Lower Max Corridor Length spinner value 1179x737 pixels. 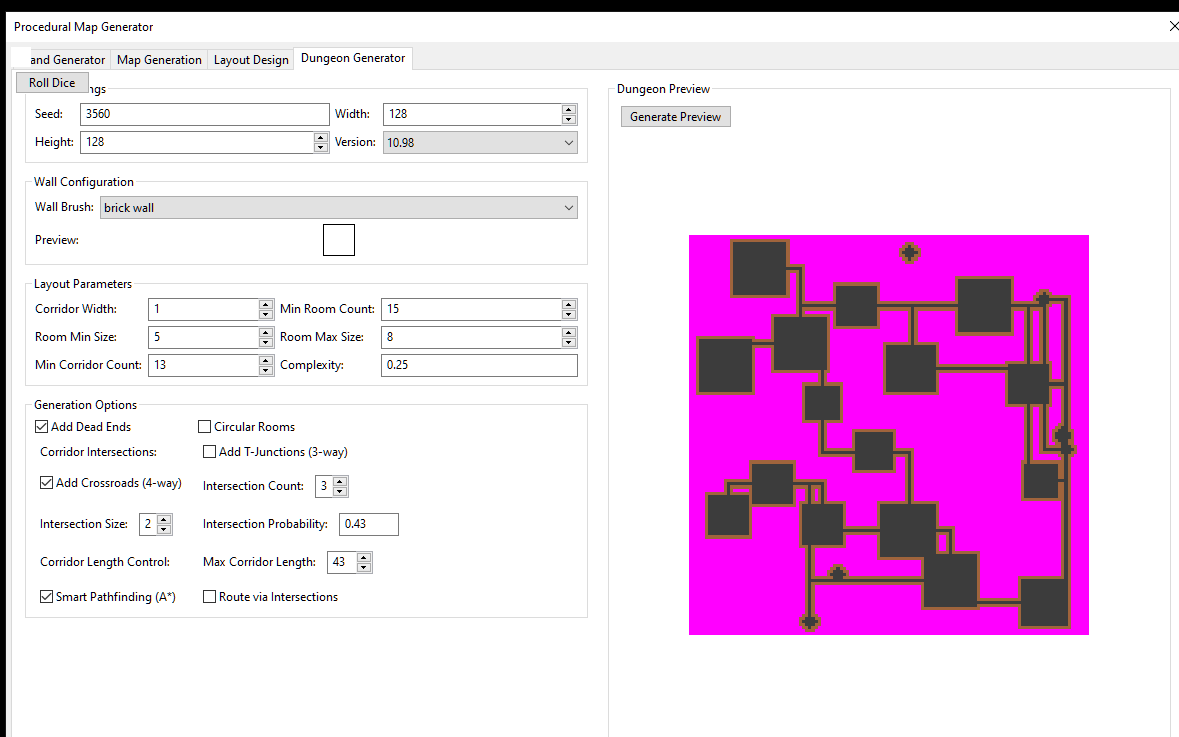(x=364, y=568)
